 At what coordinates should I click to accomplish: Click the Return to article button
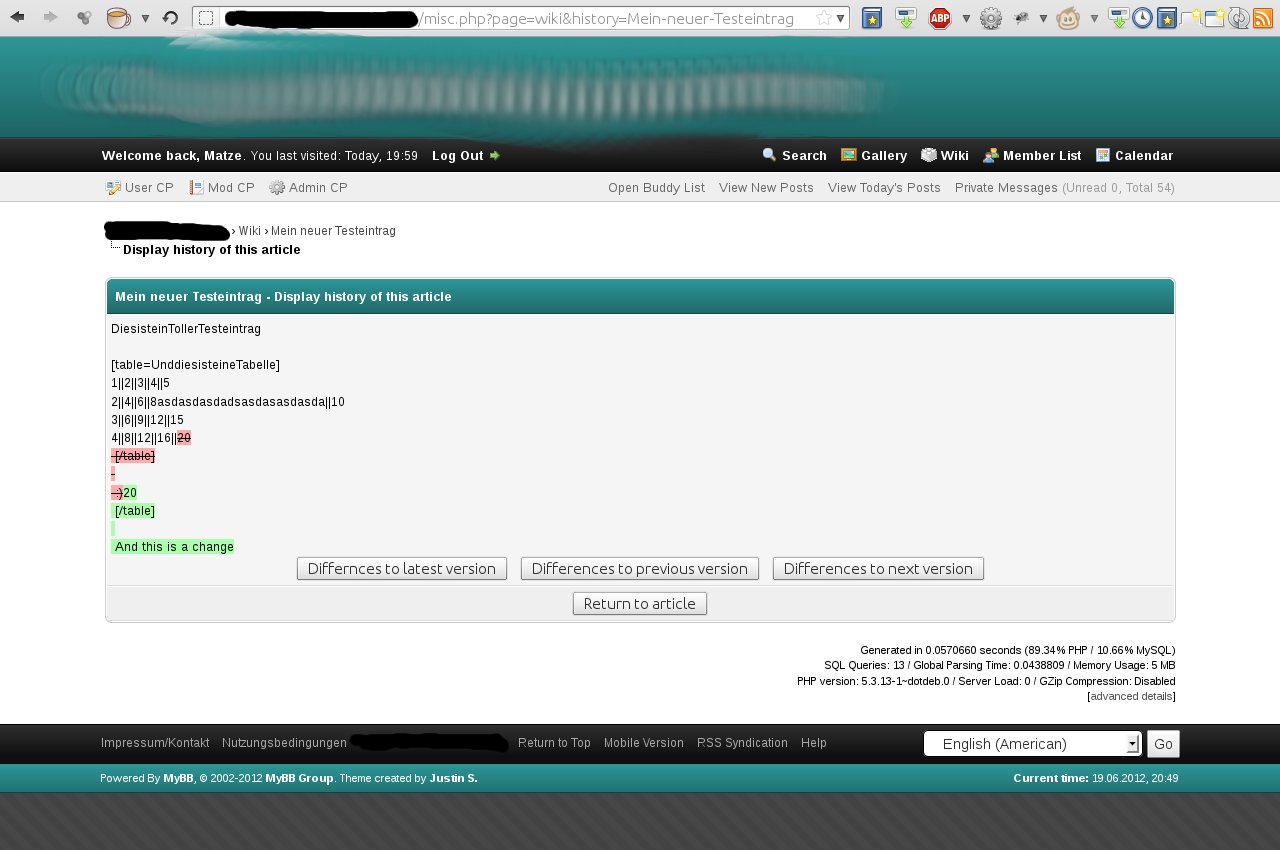pyautogui.click(x=640, y=604)
